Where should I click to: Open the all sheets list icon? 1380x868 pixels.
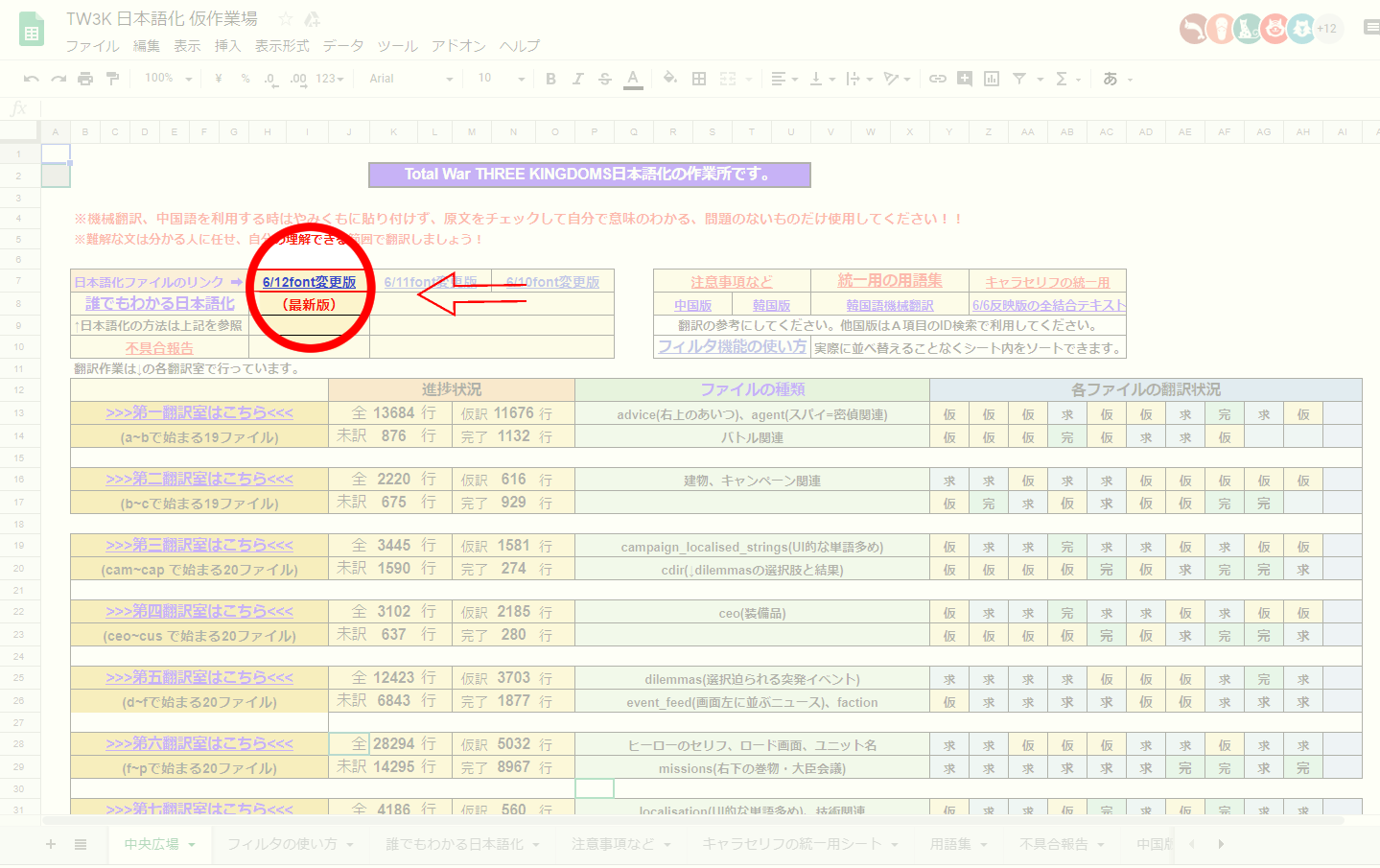[x=81, y=844]
